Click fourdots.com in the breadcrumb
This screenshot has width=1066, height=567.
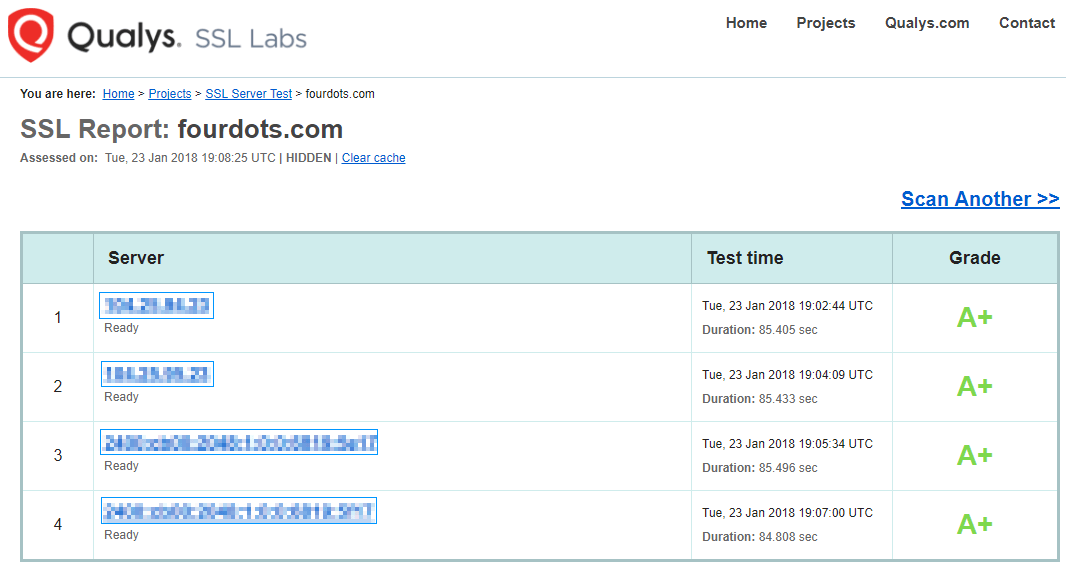[x=340, y=94]
